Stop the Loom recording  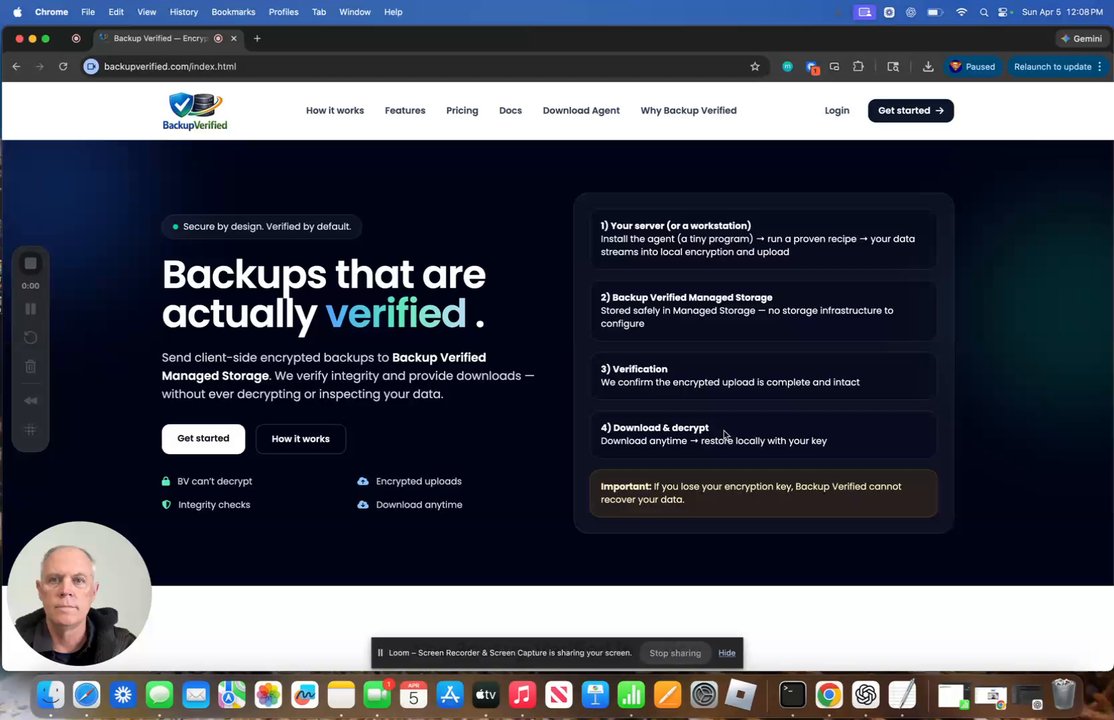31,264
